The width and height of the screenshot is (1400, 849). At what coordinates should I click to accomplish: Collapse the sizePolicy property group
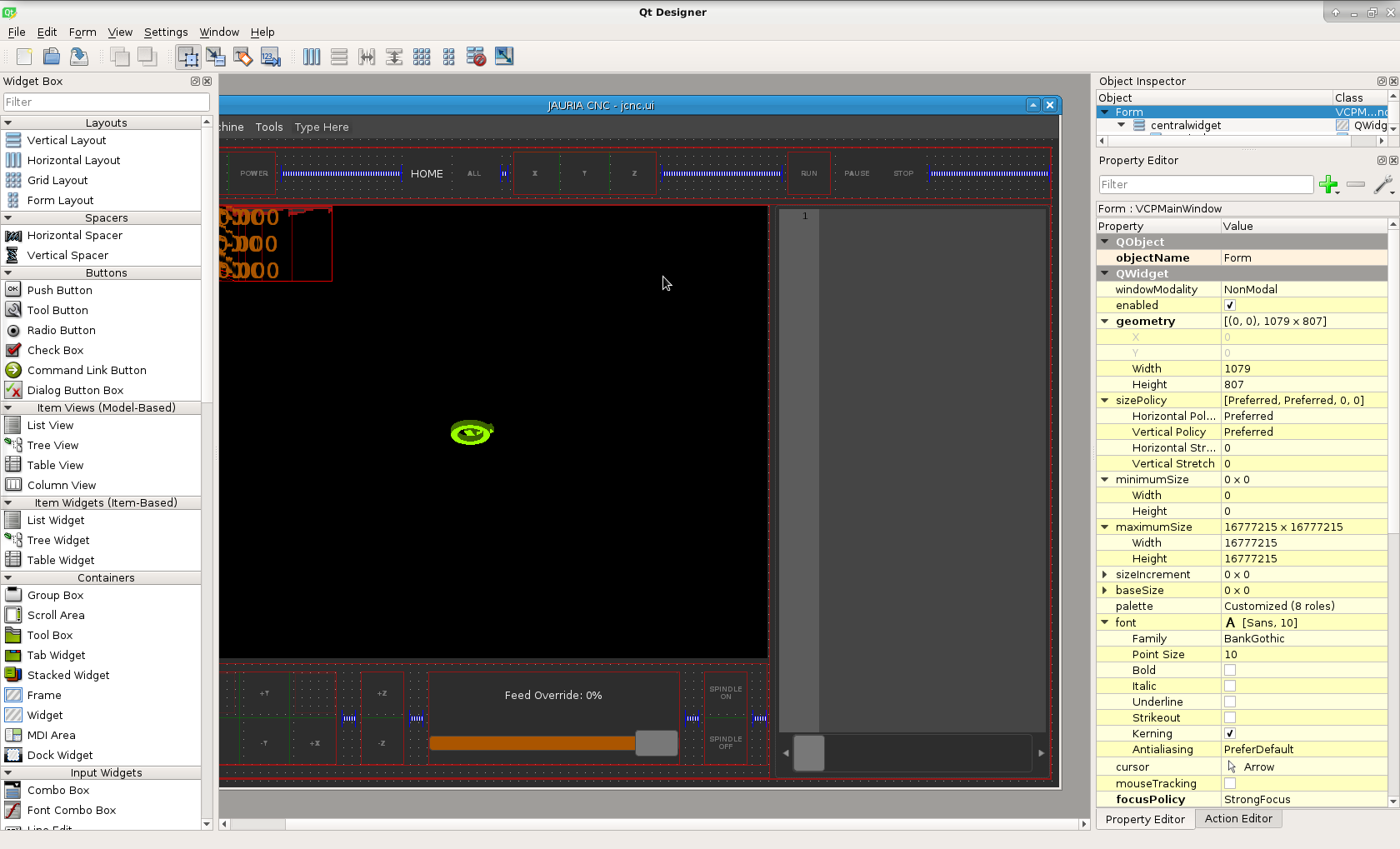tap(1105, 401)
